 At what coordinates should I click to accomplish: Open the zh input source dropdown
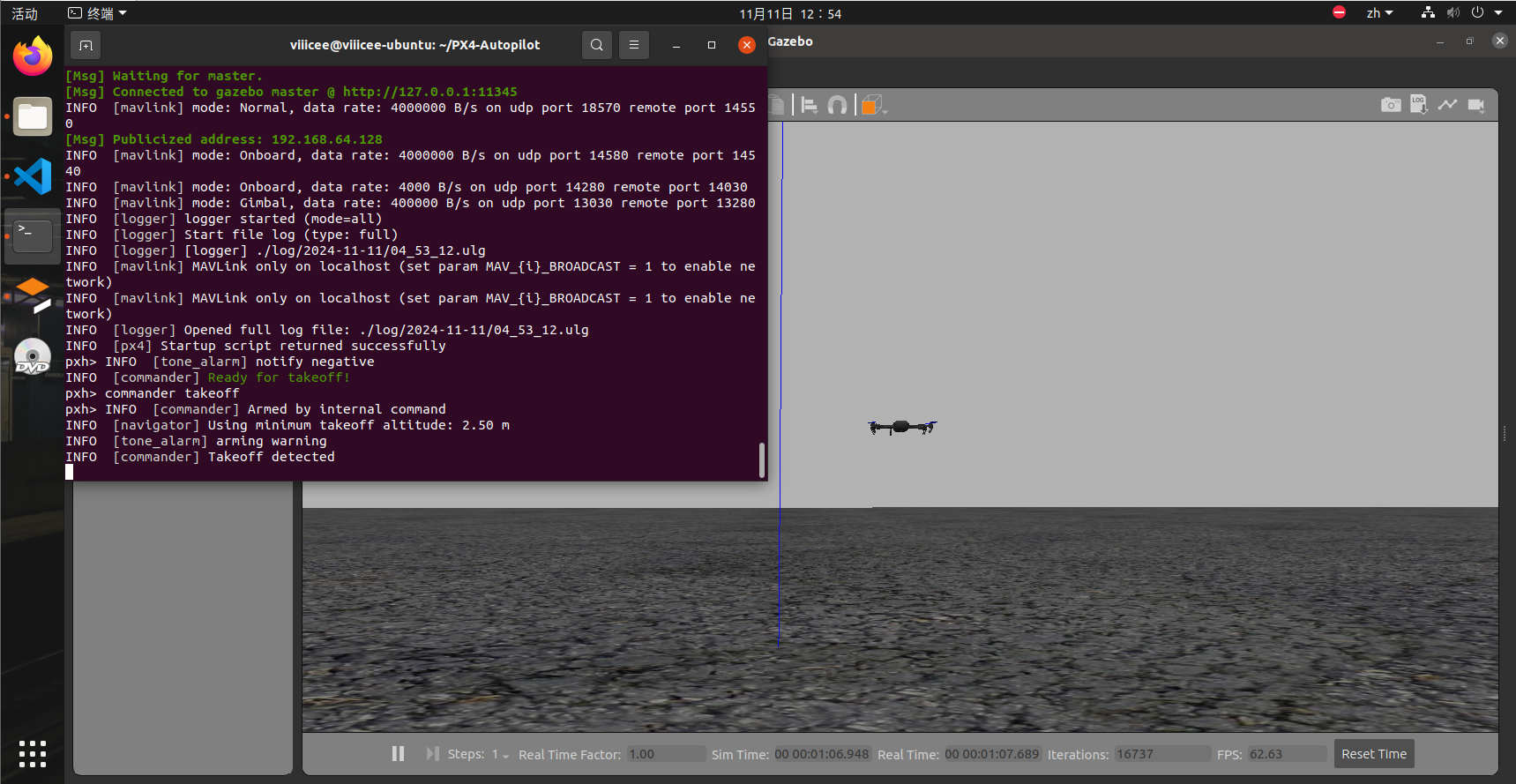[1380, 13]
